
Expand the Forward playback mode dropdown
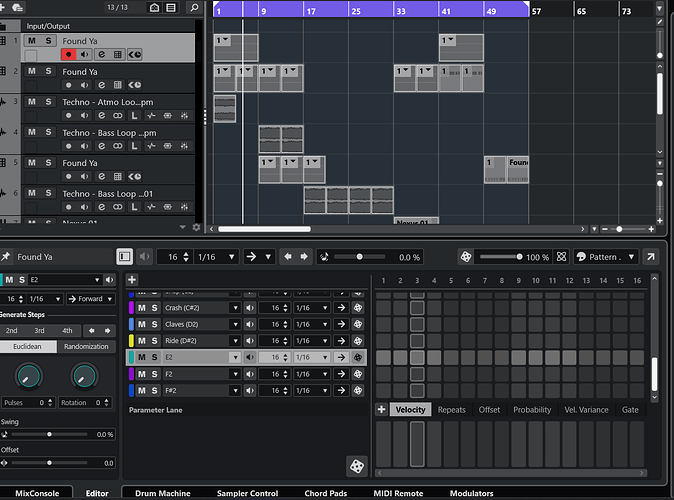click(x=91, y=299)
